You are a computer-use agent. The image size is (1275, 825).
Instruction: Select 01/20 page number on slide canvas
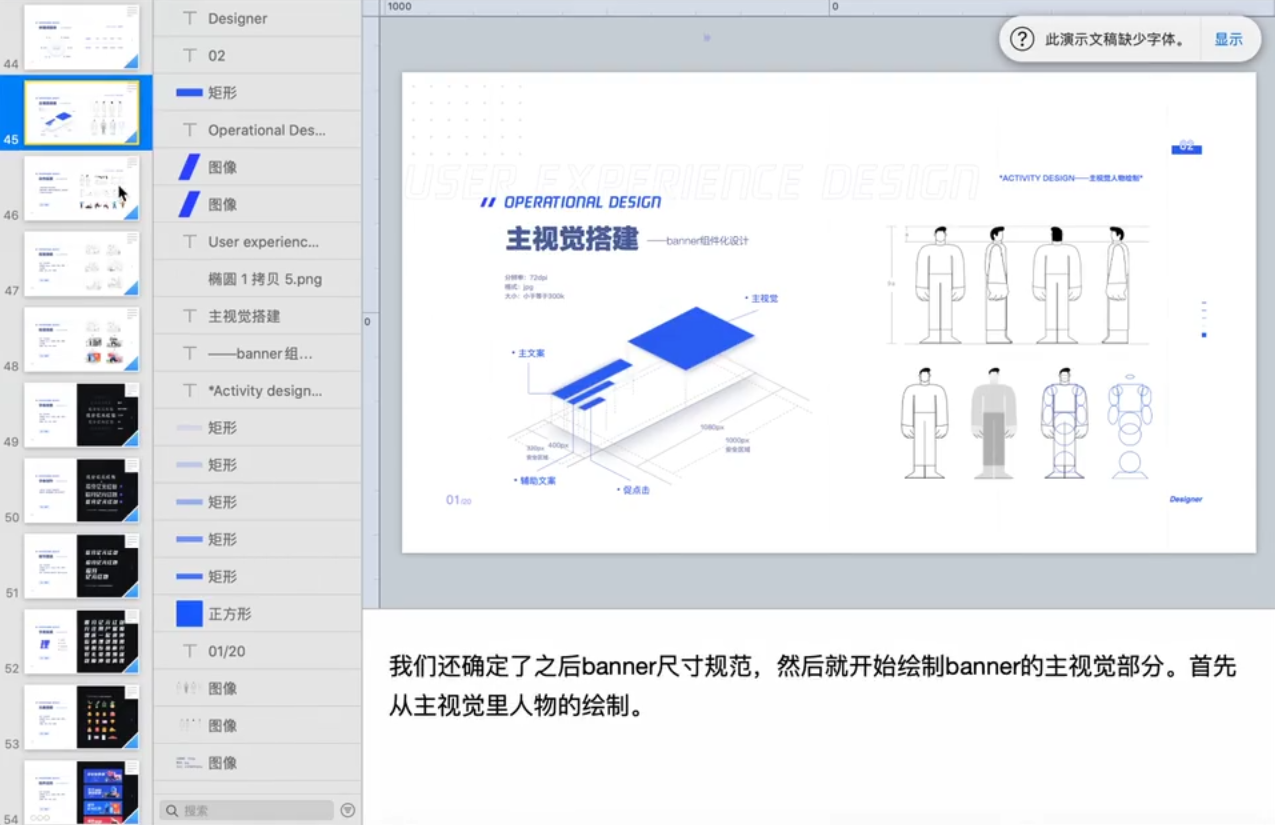point(459,499)
